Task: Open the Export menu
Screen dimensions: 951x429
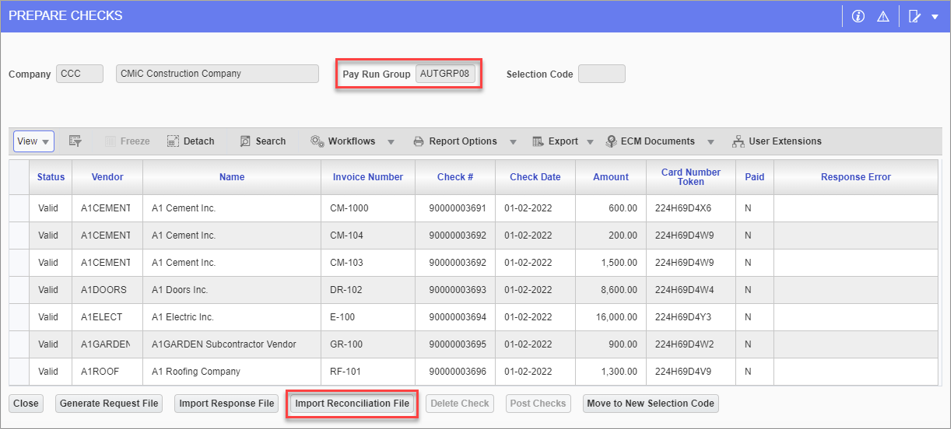Action: pos(556,141)
